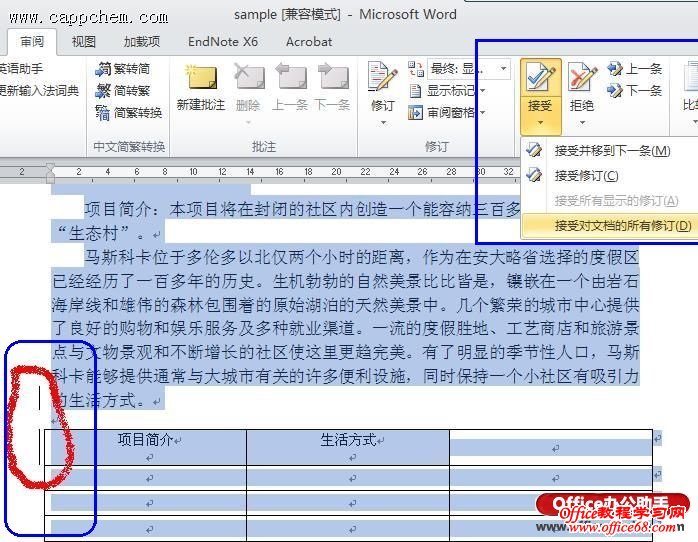This screenshot has height=542, width=698.
Task: Click 更新输入法词典 button
Action: (x=39, y=91)
